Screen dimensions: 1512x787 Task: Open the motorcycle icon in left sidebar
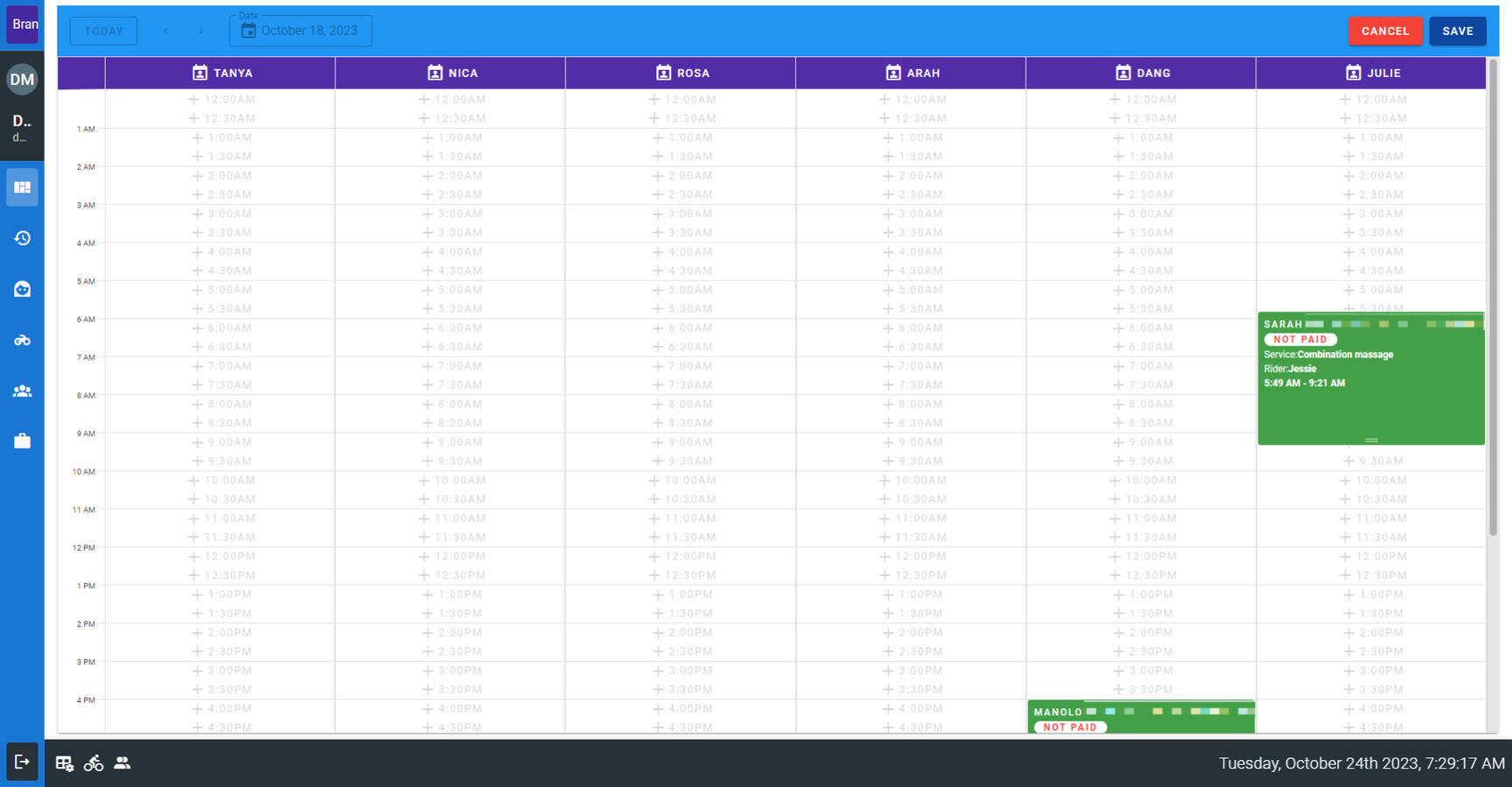tap(22, 340)
